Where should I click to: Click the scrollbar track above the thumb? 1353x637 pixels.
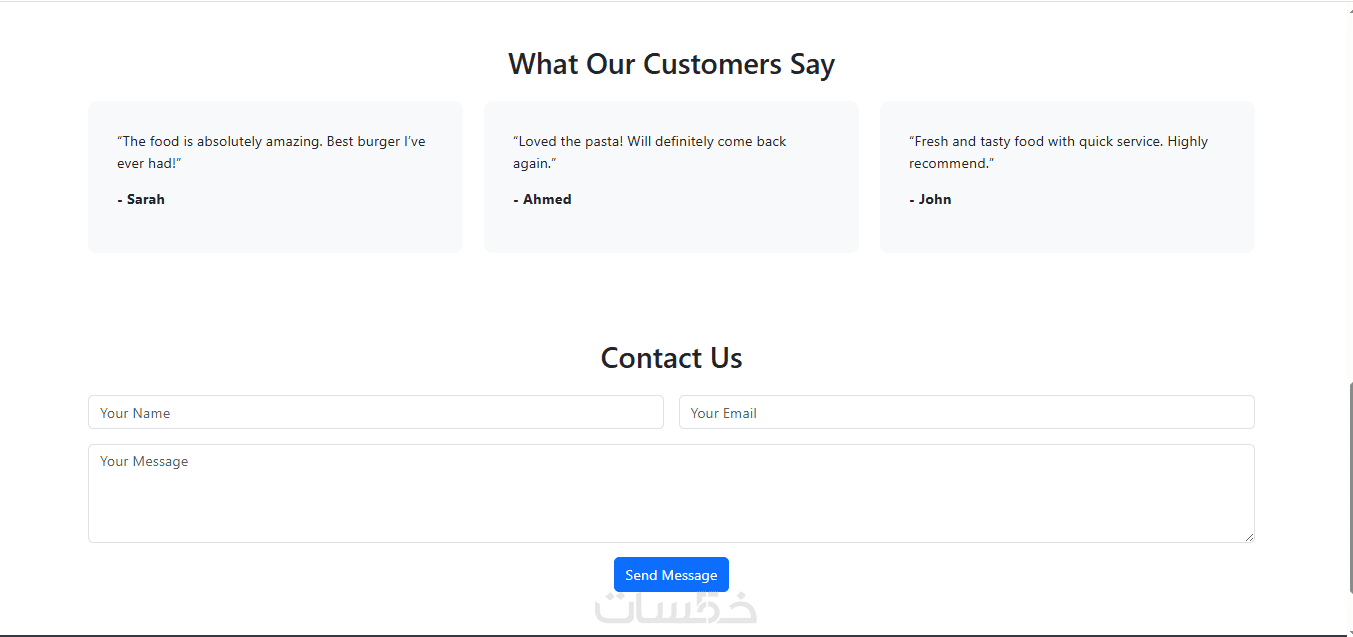point(1349,200)
